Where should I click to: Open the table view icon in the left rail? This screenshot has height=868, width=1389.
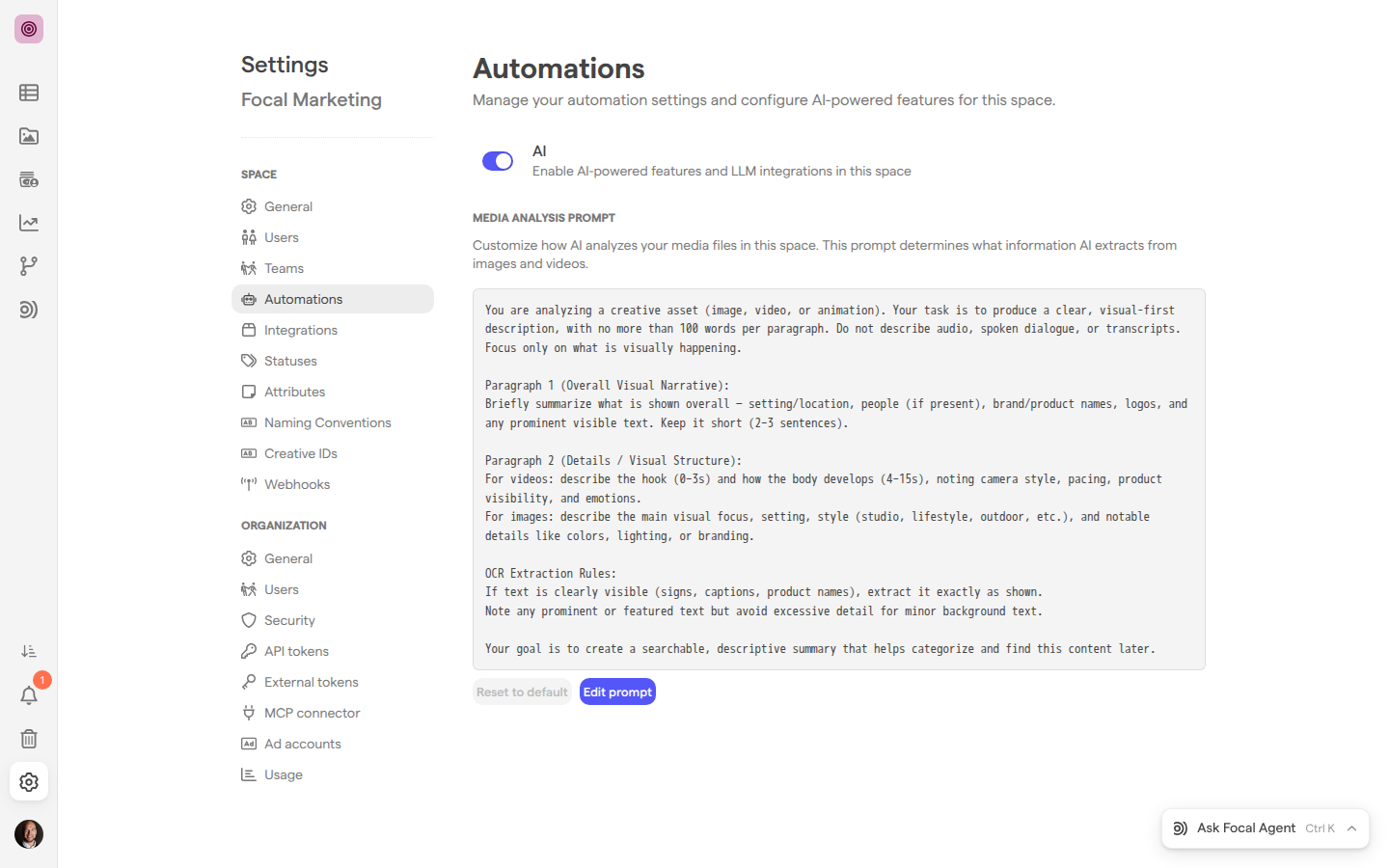(29, 93)
